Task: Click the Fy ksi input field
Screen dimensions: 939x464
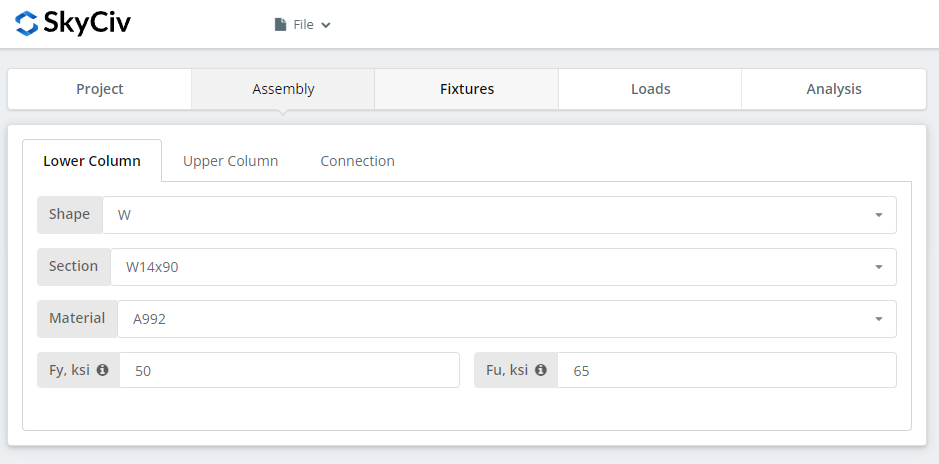Action: coord(289,371)
